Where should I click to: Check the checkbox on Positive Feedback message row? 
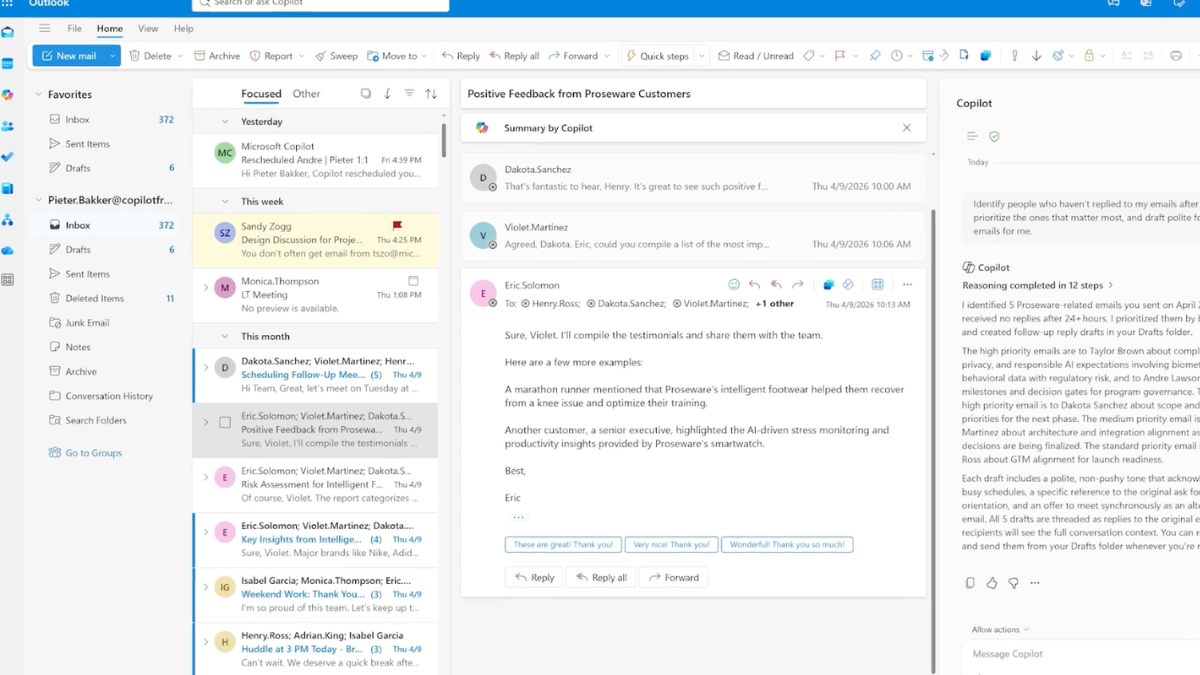coord(225,423)
